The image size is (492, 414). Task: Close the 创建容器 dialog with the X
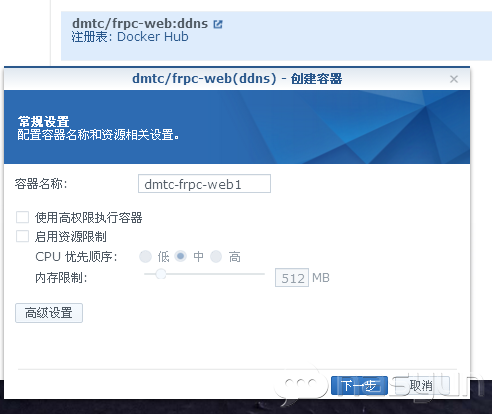tap(454, 79)
